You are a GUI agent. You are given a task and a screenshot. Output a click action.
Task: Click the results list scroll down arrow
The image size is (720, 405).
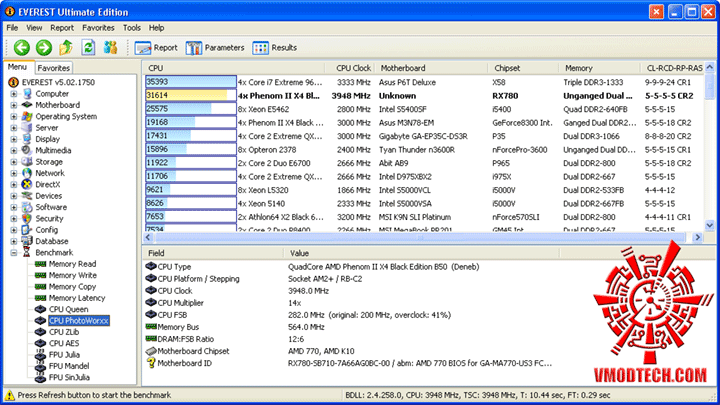[x=709, y=225]
